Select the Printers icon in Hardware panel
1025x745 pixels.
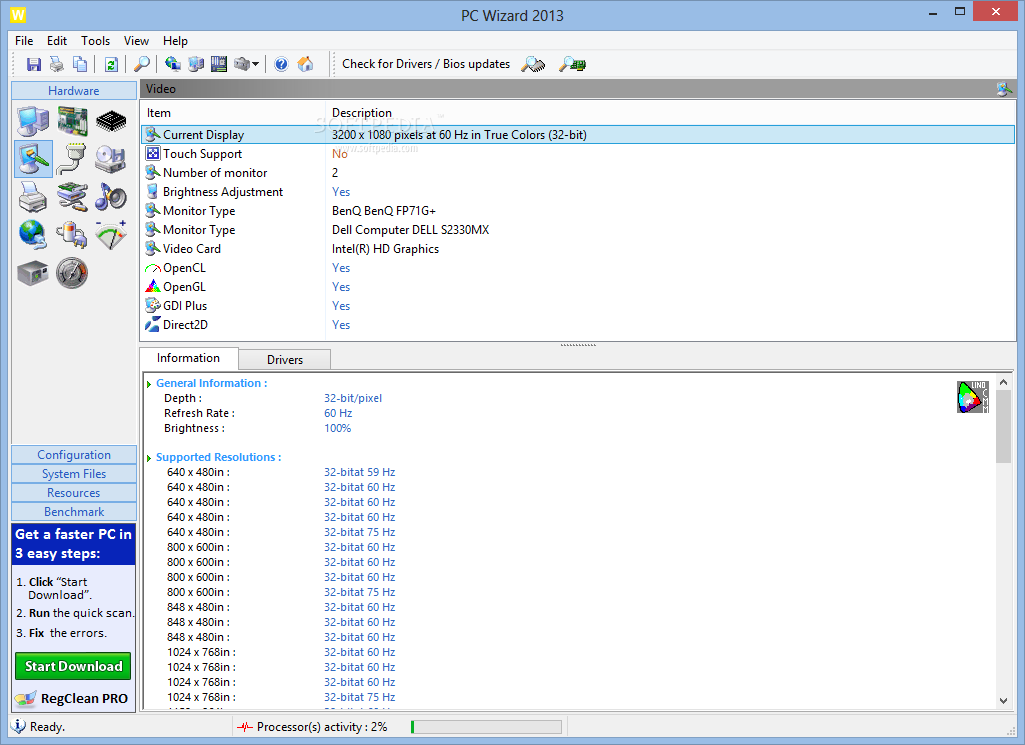coord(33,197)
